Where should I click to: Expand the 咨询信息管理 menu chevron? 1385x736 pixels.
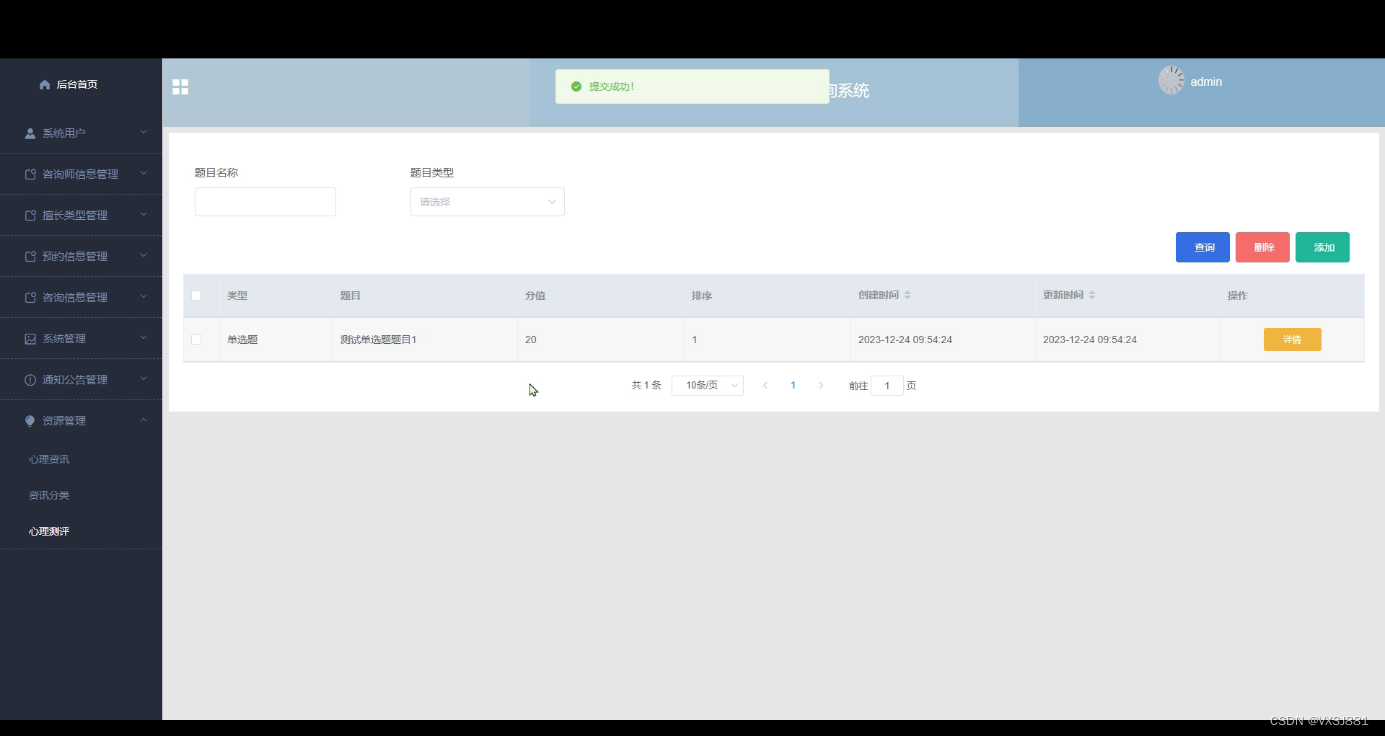(143, 296)
